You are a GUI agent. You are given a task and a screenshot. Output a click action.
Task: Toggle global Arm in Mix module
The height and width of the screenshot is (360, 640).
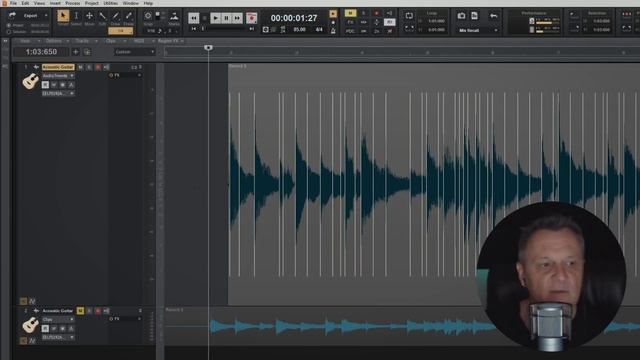point(376,13)
